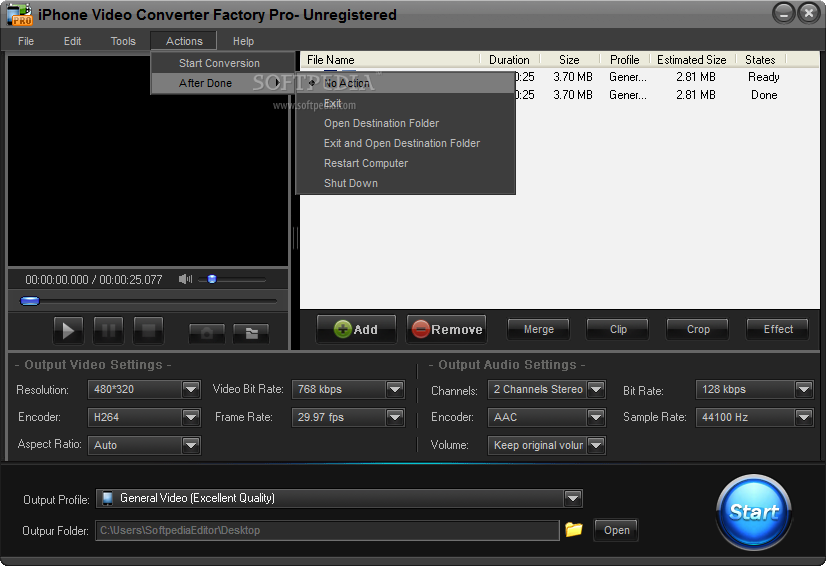
Task: Take a snapshot with camera icon
Action: click(x=206, y=333)
